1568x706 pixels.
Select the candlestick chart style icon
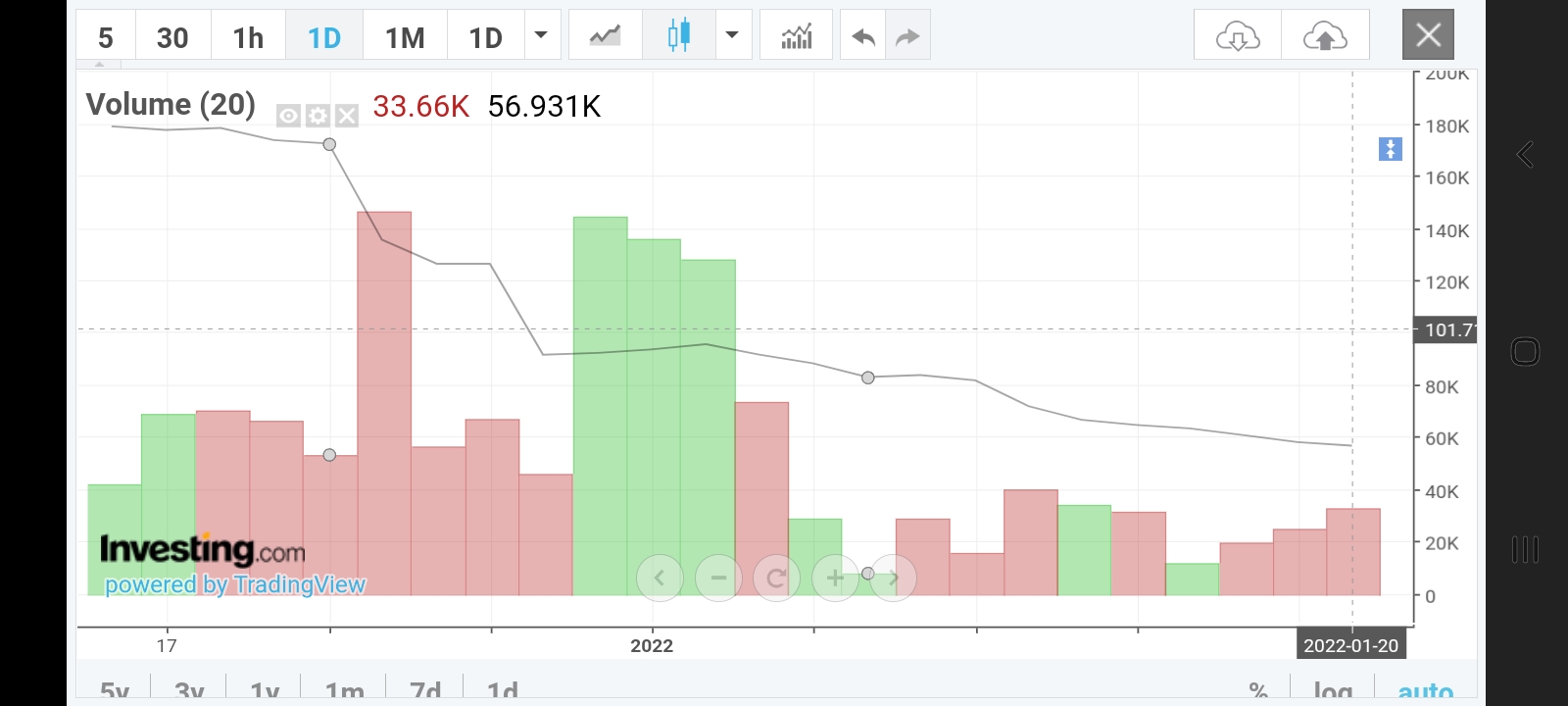click(678, 36)
